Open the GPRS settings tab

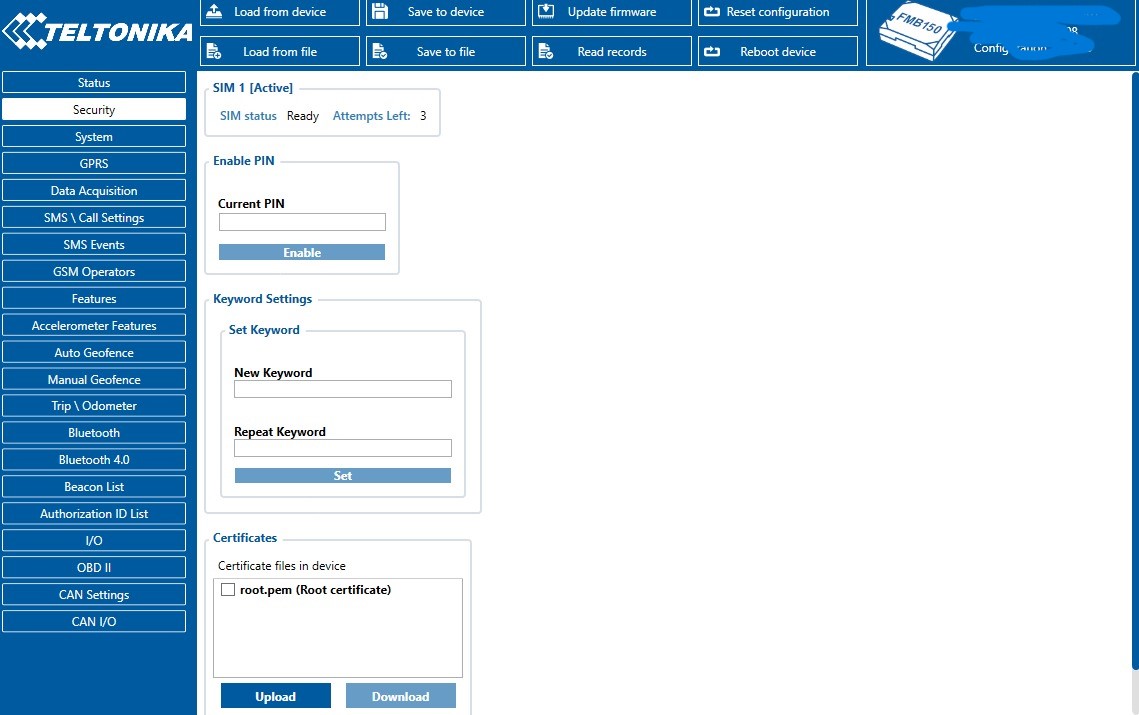pyautogui.click(x=94, y=164)
